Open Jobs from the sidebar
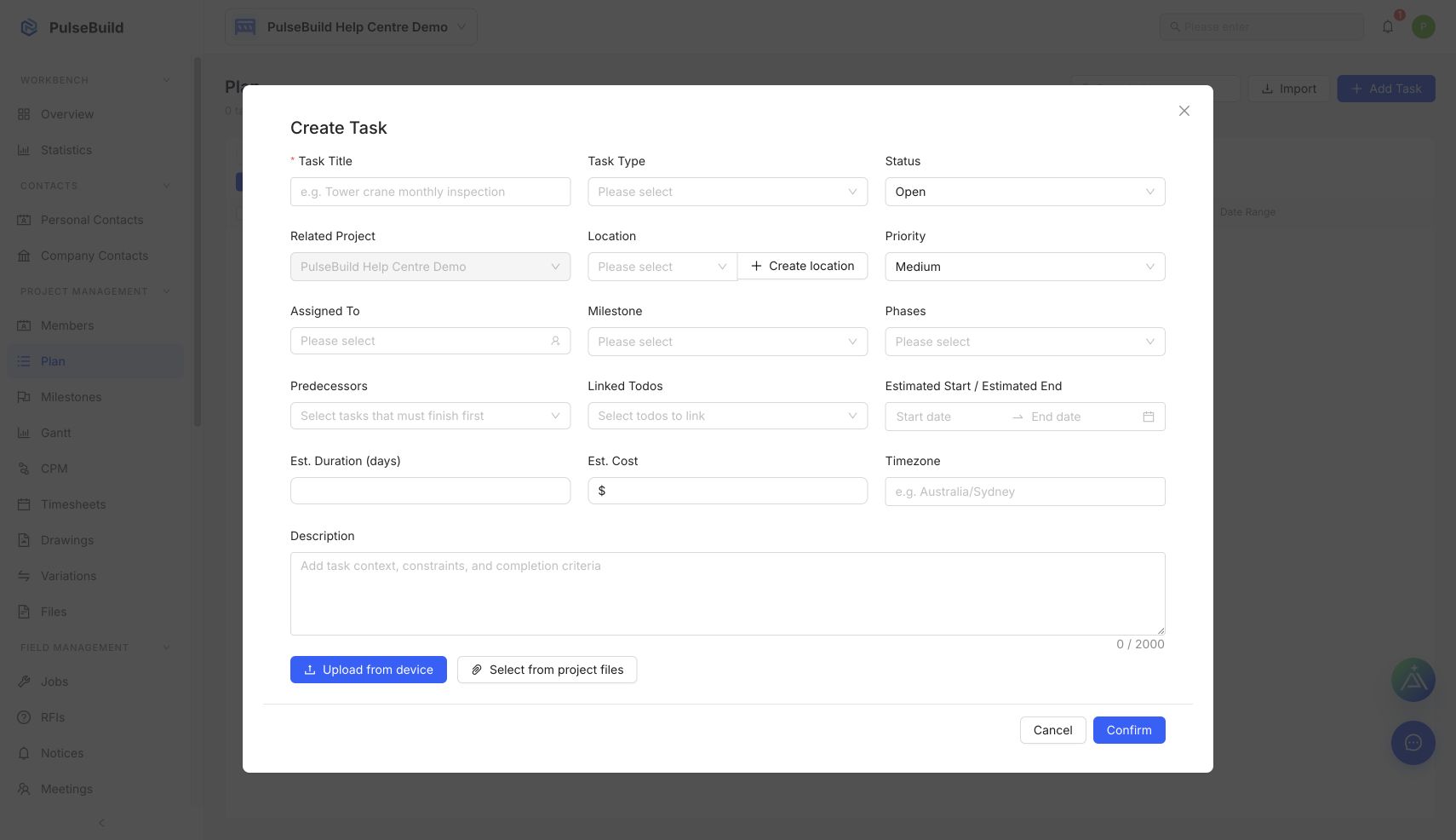This screenshot has height=840, width=1456. tap(95, 682)
